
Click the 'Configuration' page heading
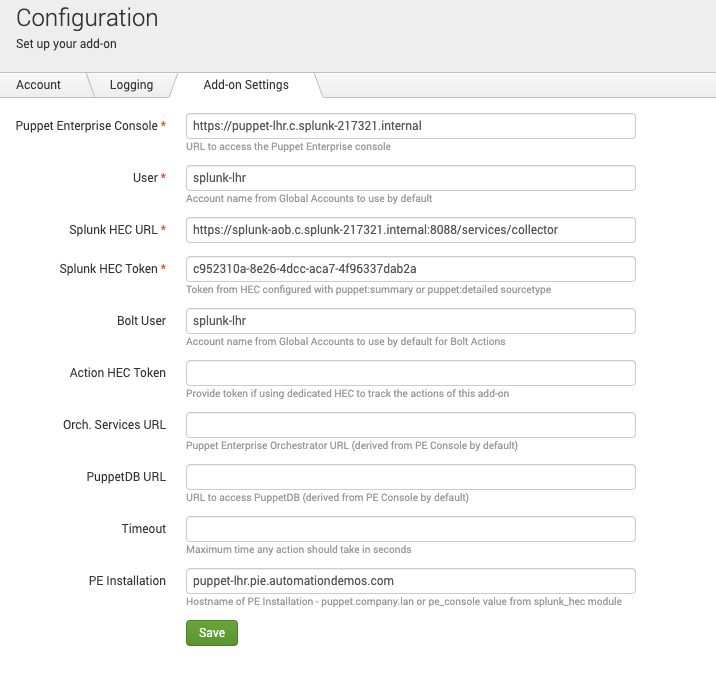click(87, 18)
